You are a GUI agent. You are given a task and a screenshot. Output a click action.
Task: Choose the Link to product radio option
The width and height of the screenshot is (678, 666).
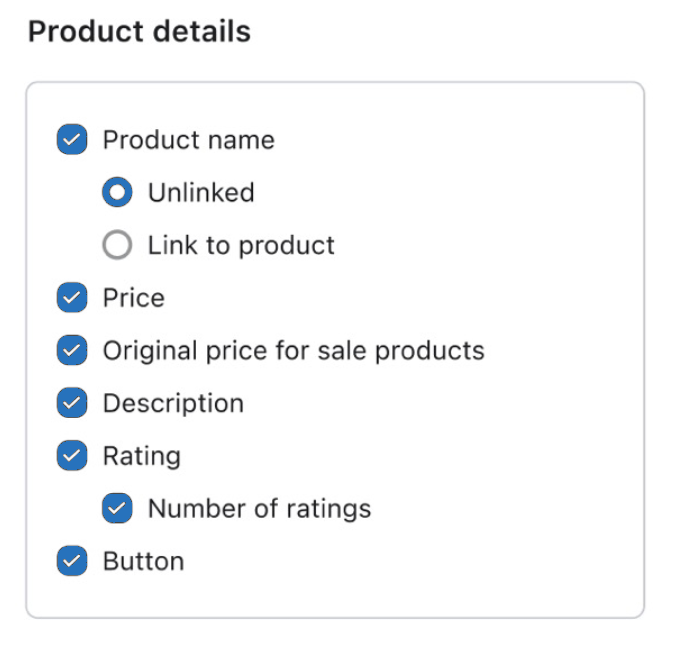[117, 246]
